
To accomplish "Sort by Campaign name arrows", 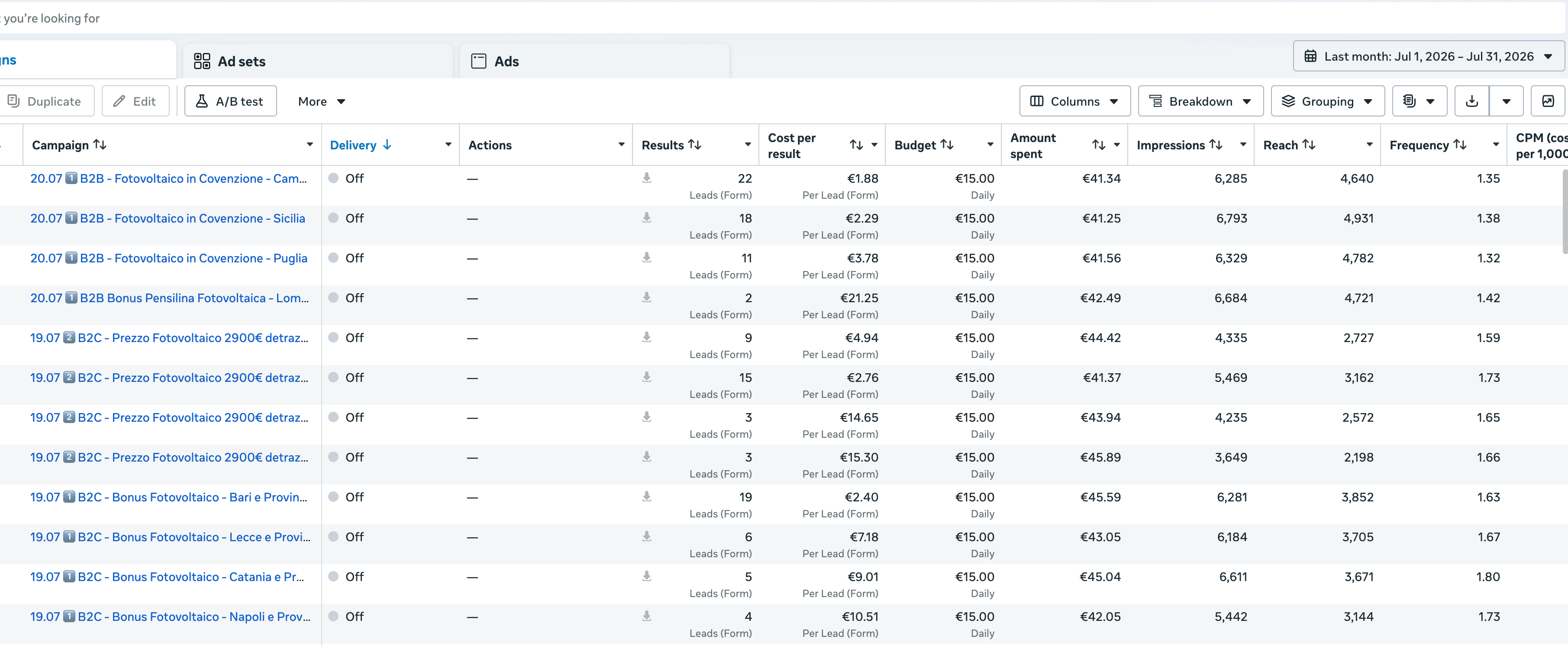I will coord(100,144).
